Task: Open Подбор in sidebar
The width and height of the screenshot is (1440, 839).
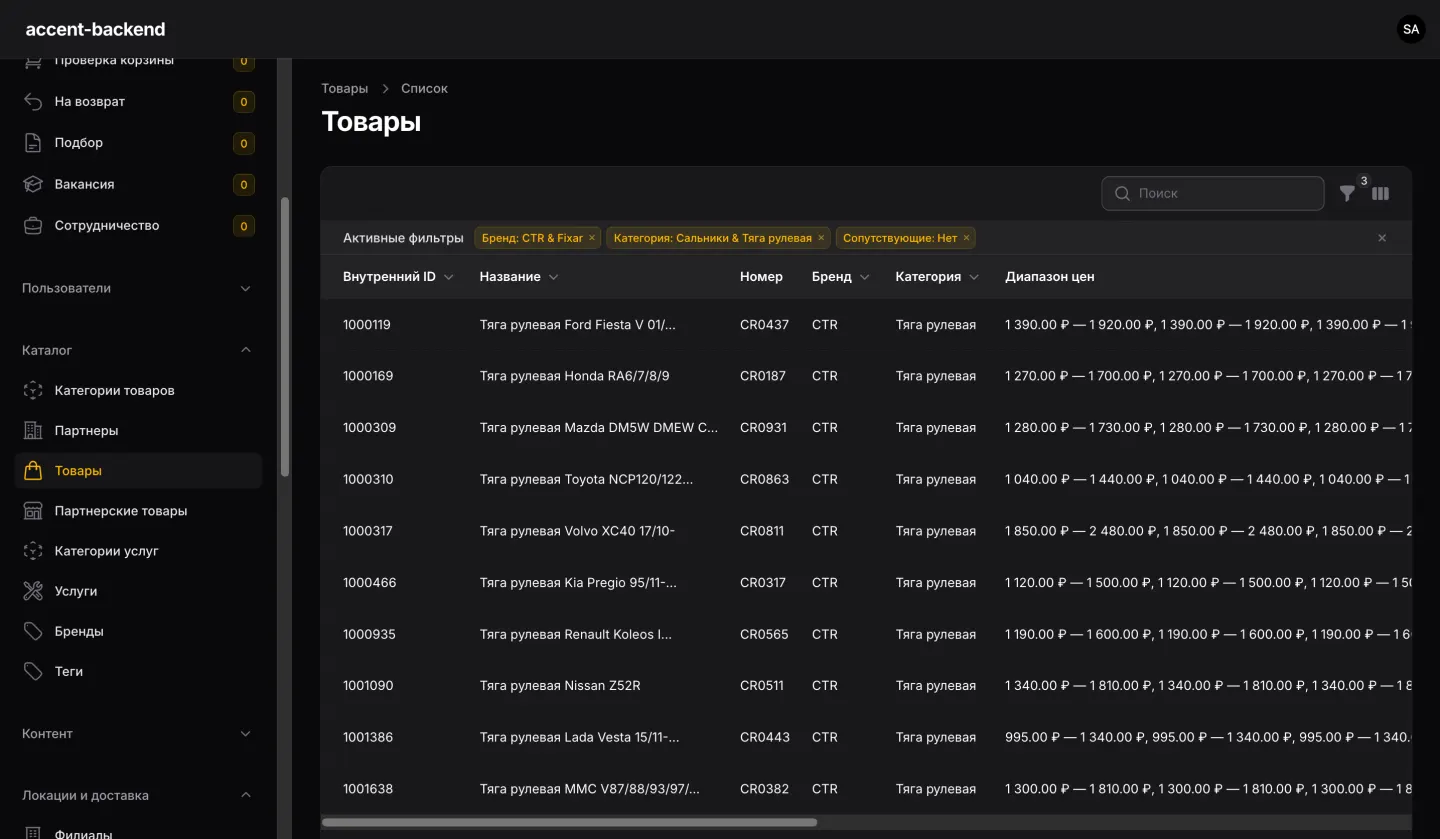Action: coord(138,143)
